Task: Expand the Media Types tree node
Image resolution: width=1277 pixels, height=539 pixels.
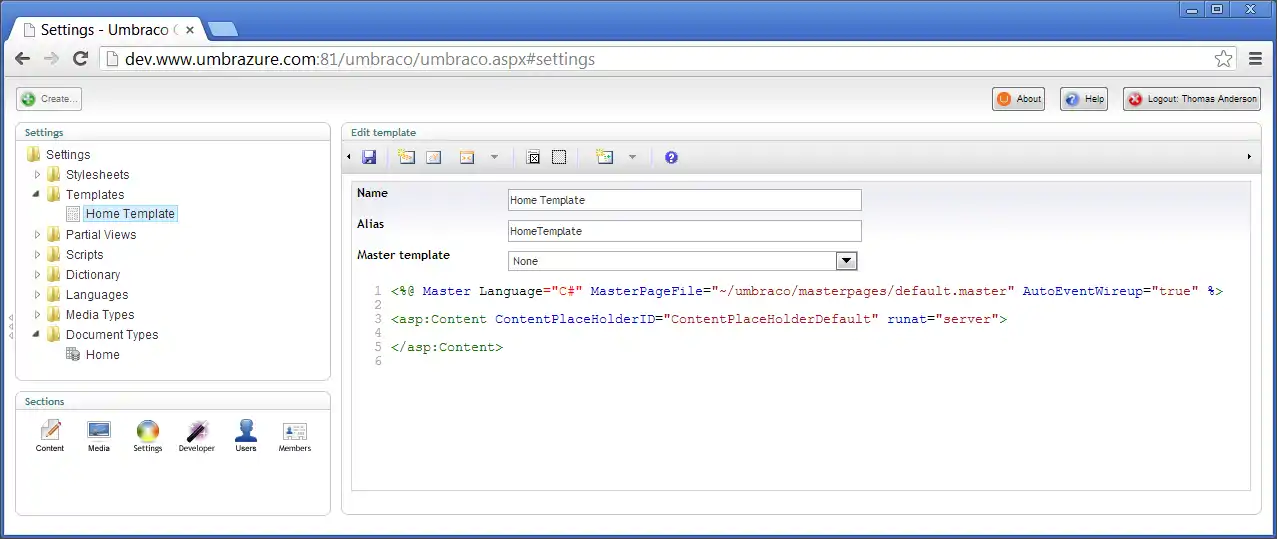Action: [38, 315]
